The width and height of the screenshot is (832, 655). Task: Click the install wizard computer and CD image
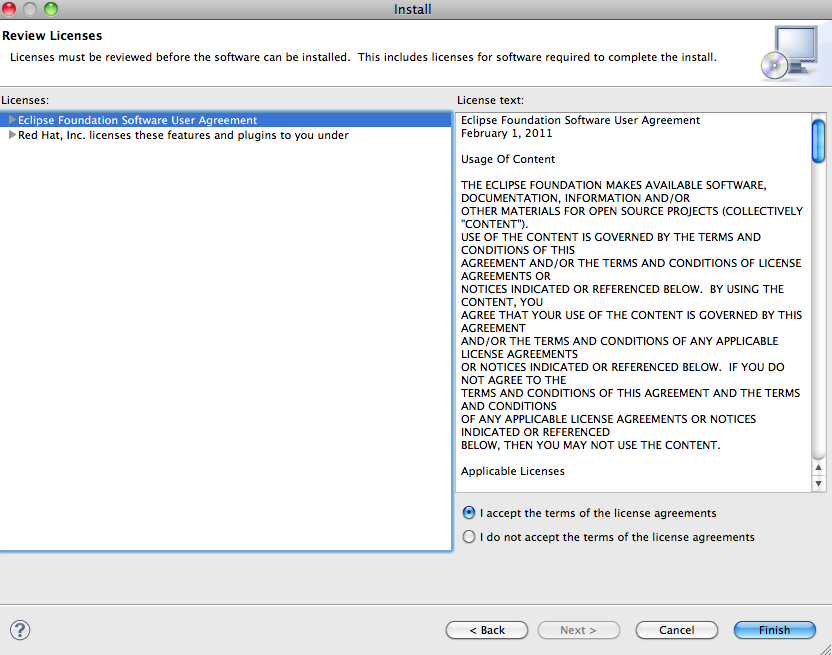click(x=789, y=53)
